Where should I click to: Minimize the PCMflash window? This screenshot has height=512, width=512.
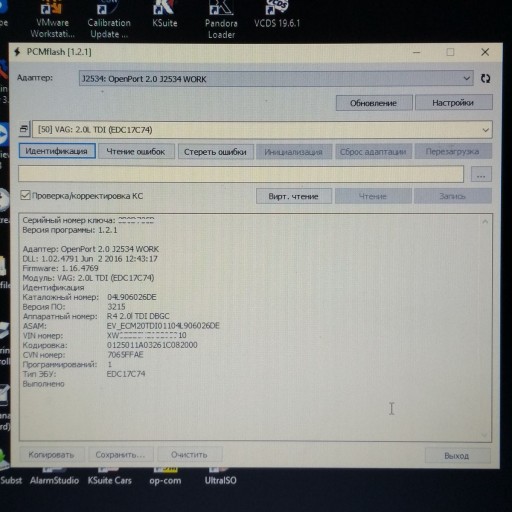[x=417, y=52]
